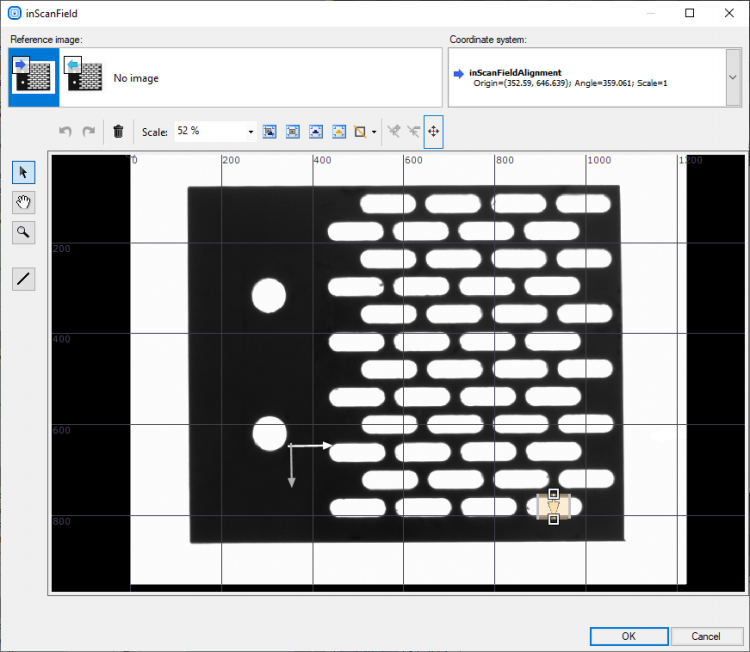Click the second zoom-fit icon after Scale
Image resolution: width=750 pixels, height=652 pixels.
(x=292, y=131)
